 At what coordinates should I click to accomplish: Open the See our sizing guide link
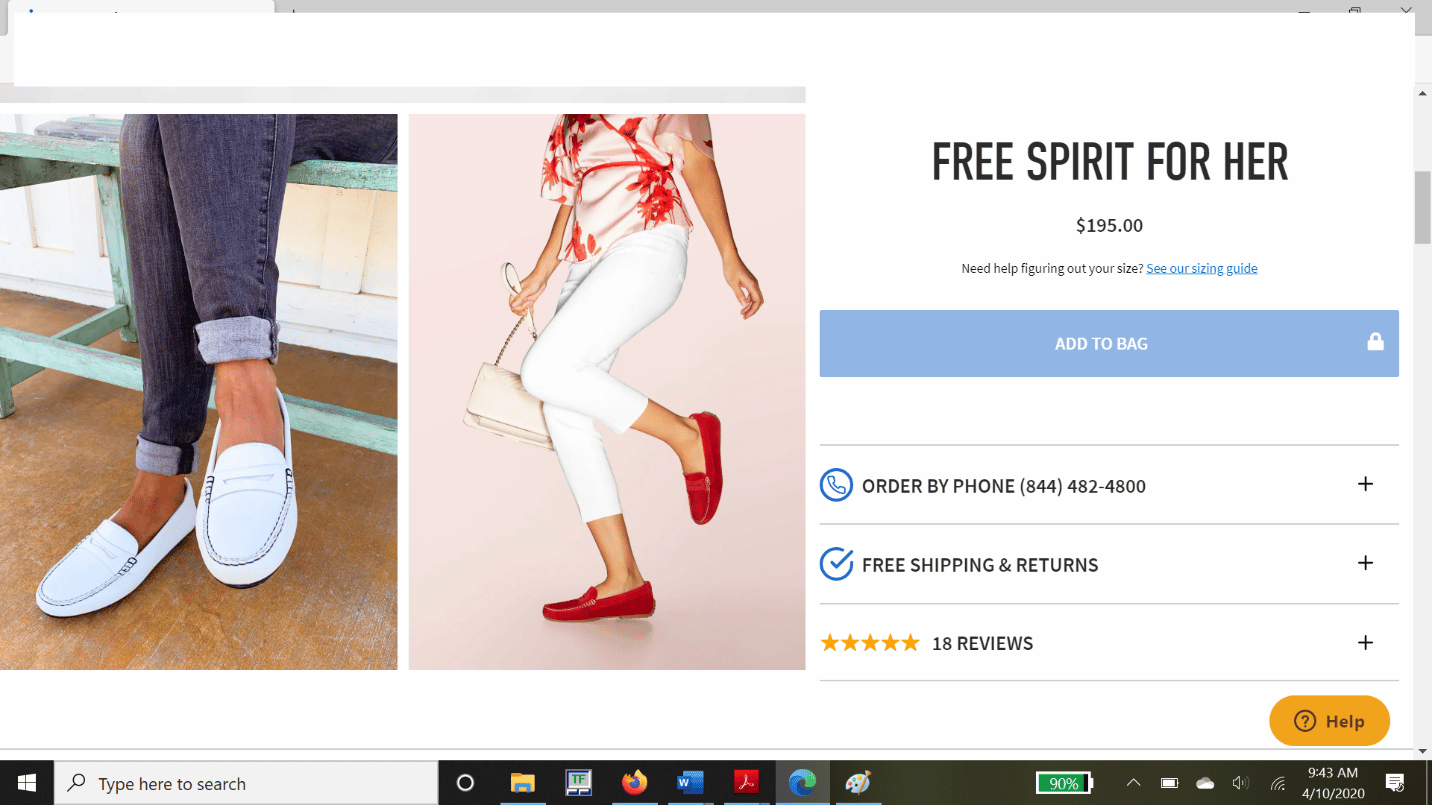(1201, 268)
